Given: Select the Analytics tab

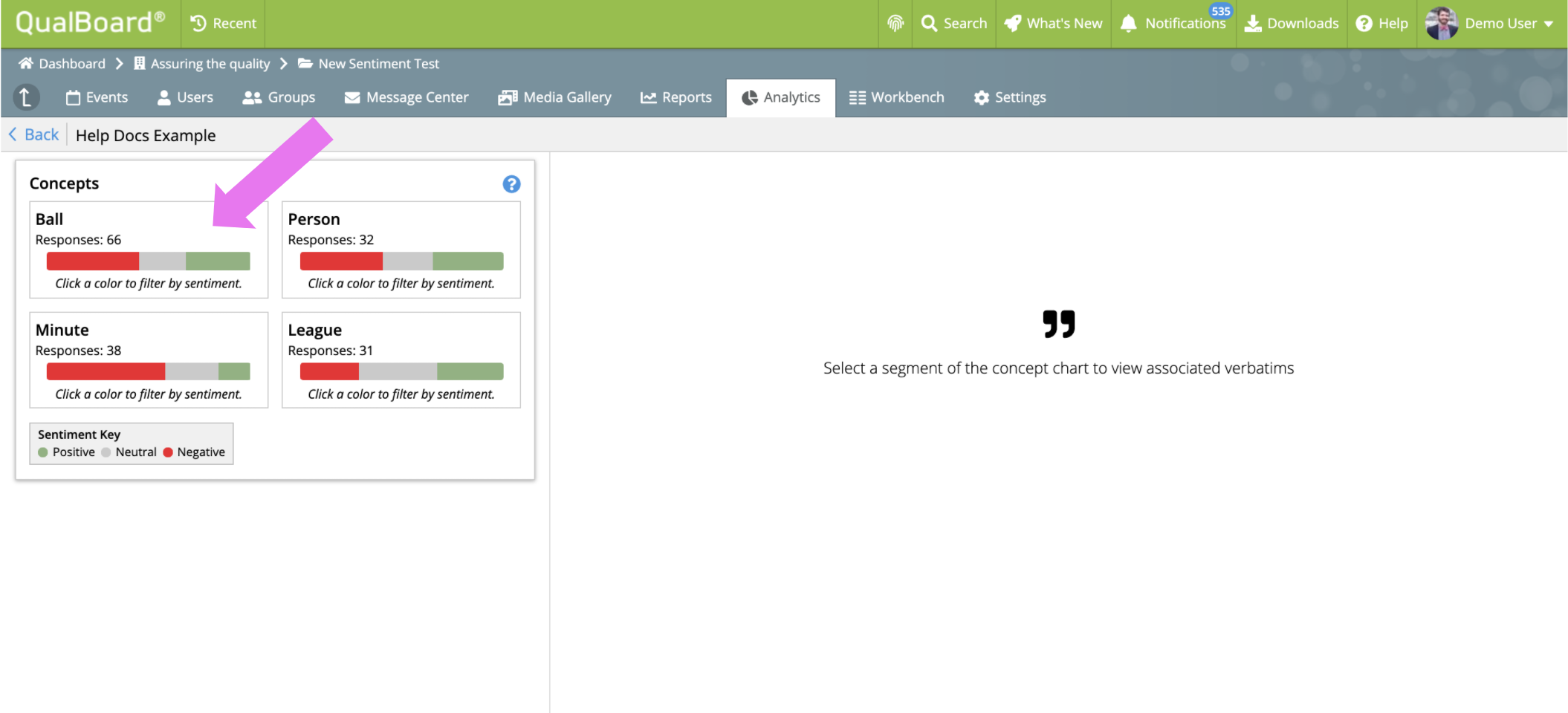Looking at the screenshot, I should point(781,97).
